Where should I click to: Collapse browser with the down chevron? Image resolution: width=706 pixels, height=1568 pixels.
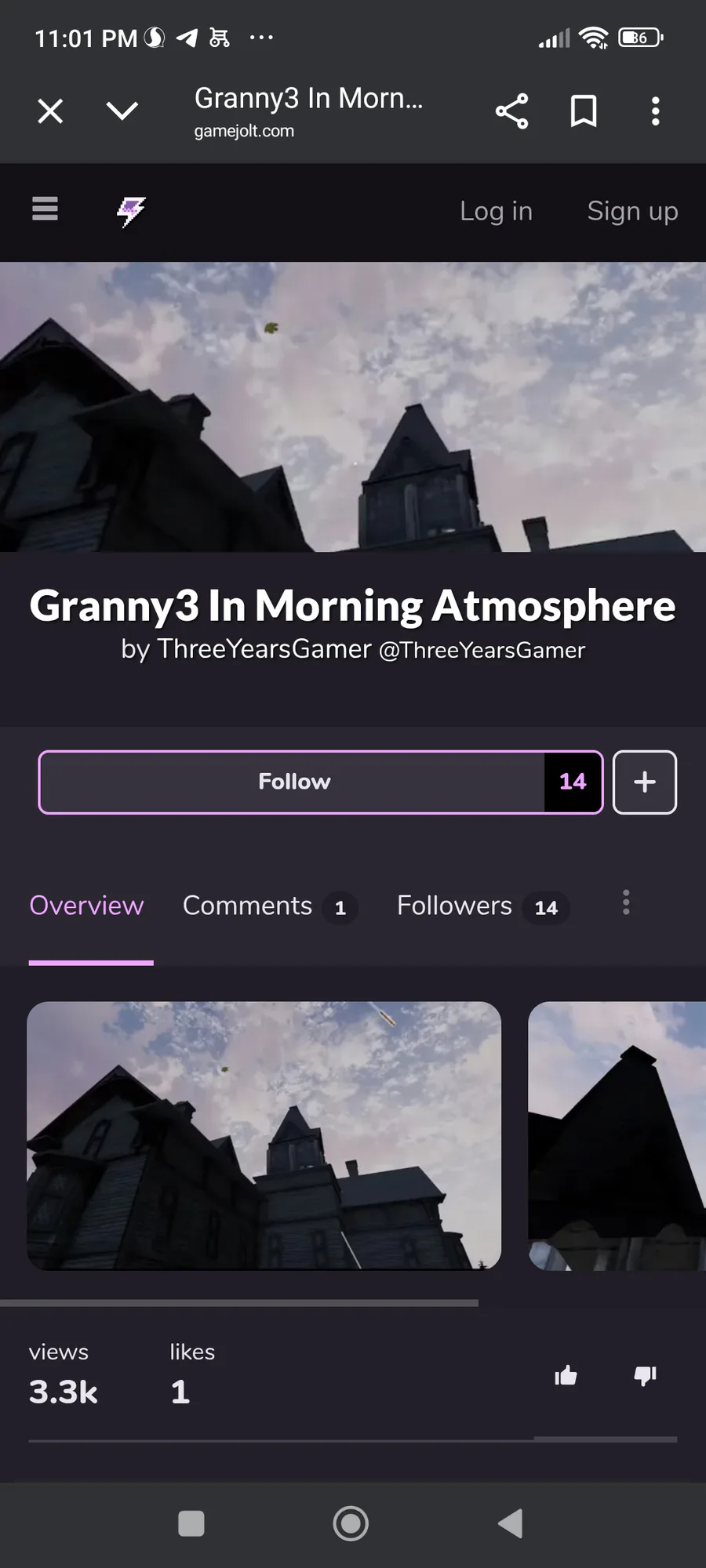click(x=122, y=111)
